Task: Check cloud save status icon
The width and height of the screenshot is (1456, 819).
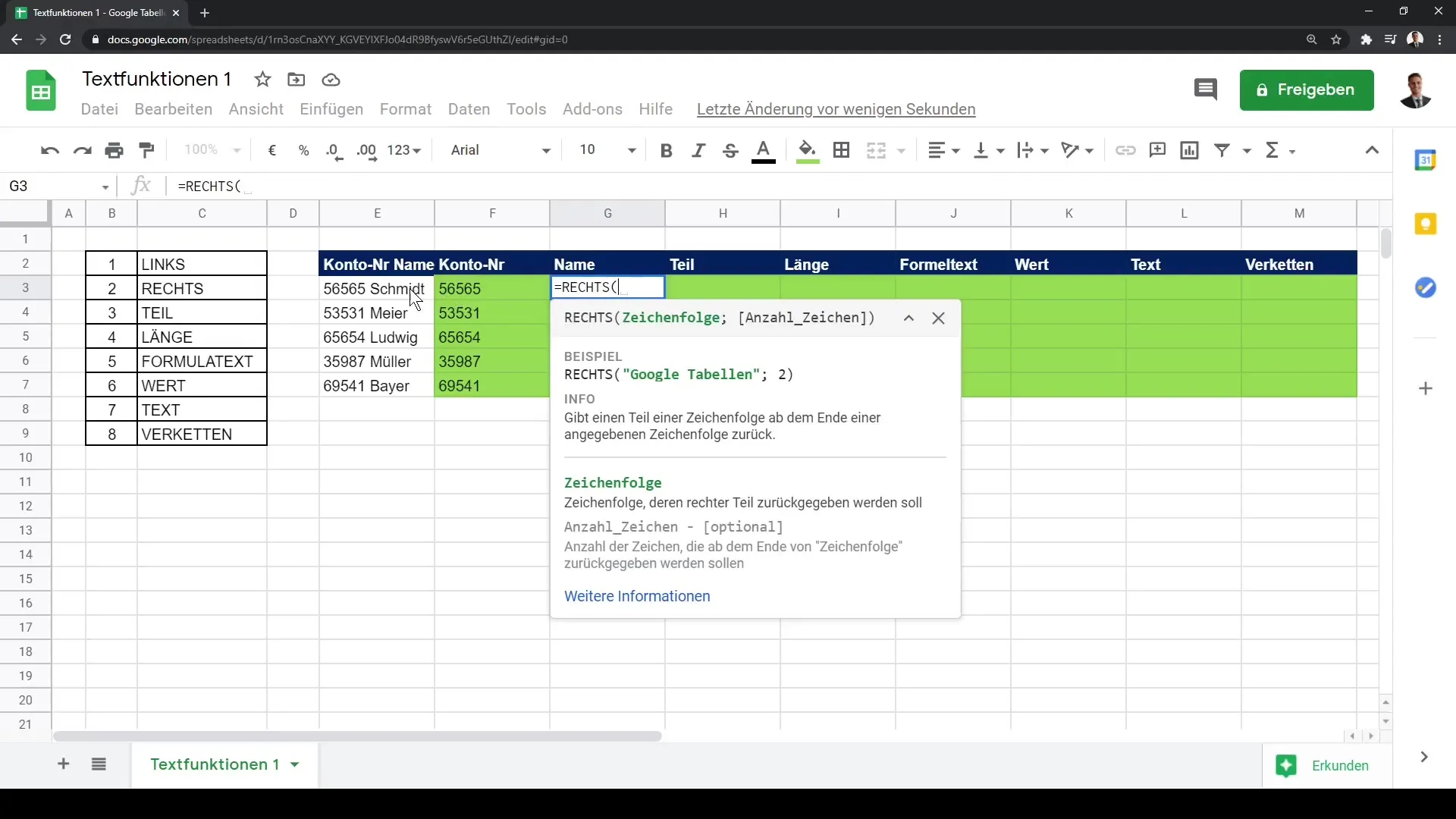Action: pyautogui.click(x=331, y=80)
